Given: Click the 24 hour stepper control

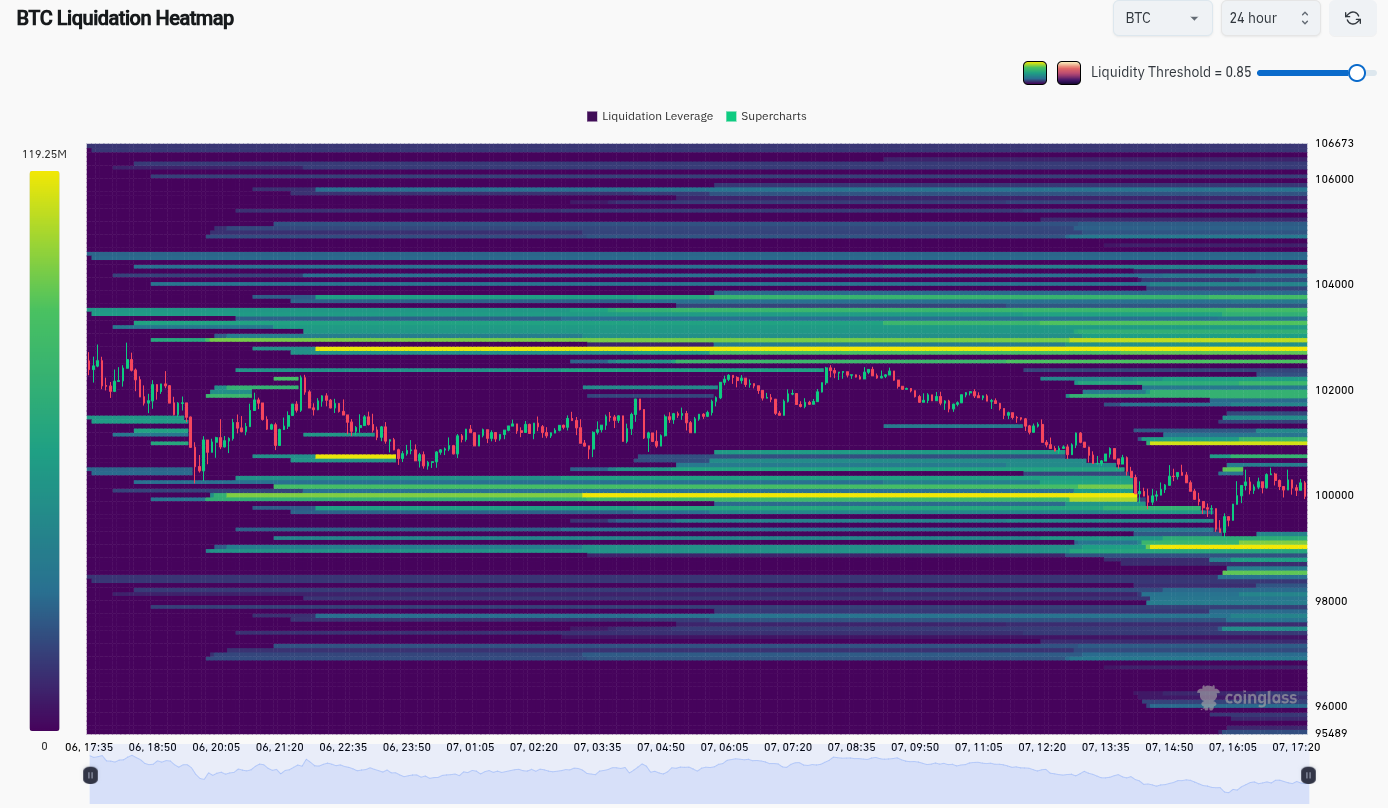Looking at the screenshot, I should point(1304,18).
